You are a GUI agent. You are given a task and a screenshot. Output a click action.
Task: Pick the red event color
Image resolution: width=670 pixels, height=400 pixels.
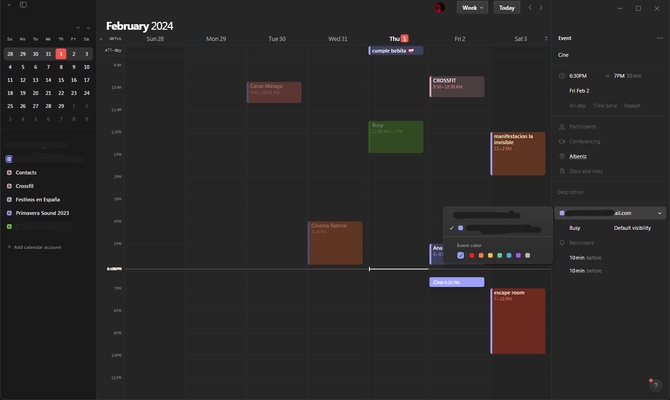pos(472,255)
